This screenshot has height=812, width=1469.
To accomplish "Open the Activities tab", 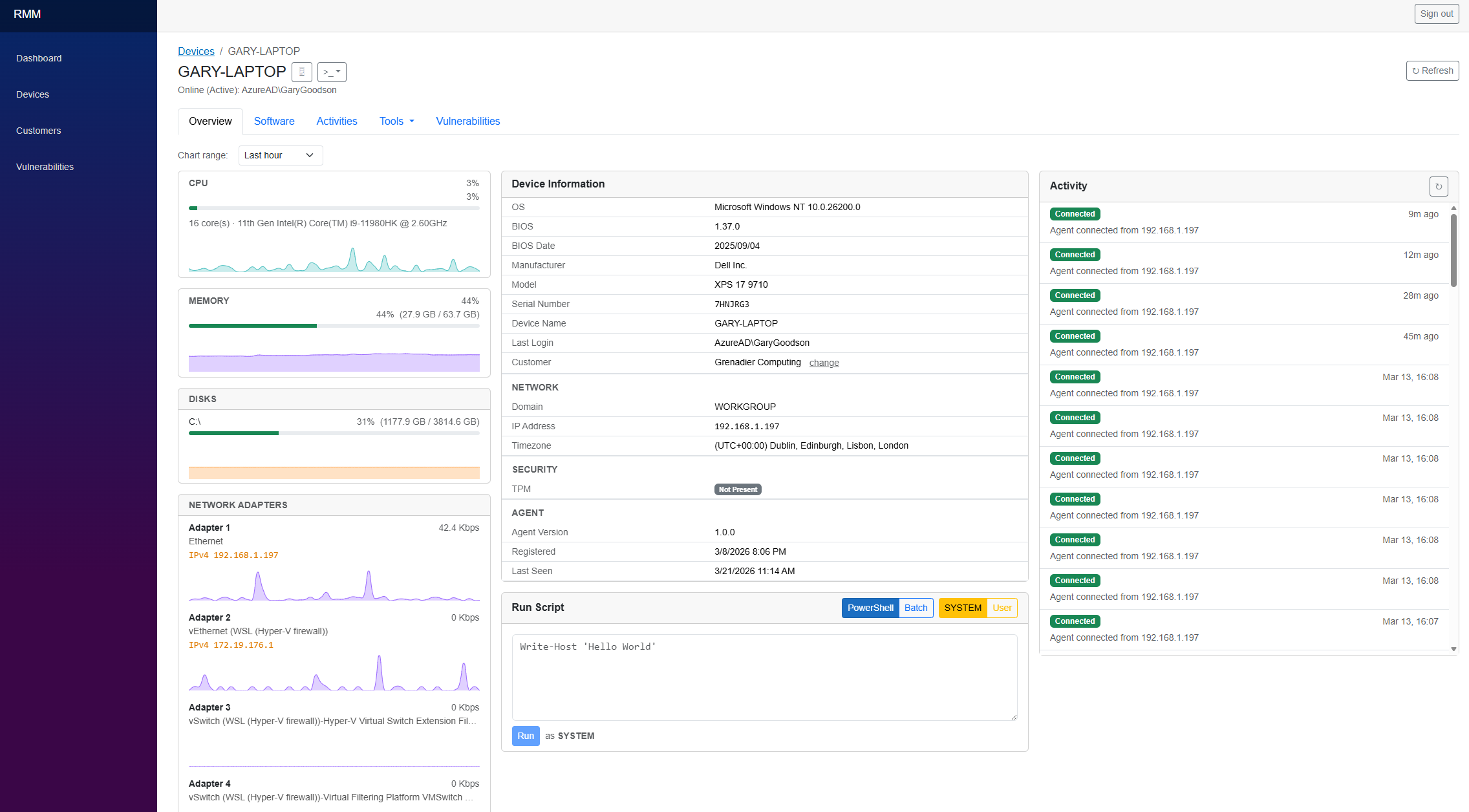I will tap(336, 121).
